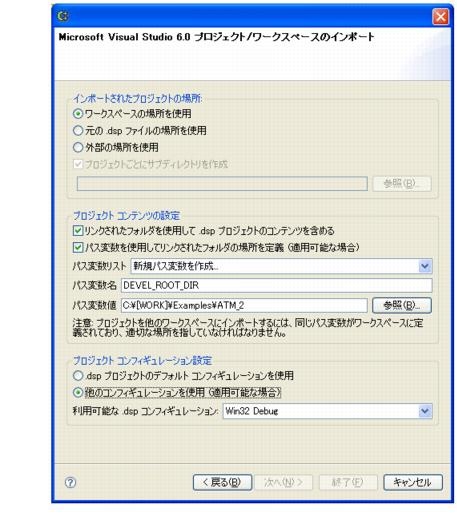Click the 終了(F) finish button
Screen dimensions: 457x525
[348, 482]
